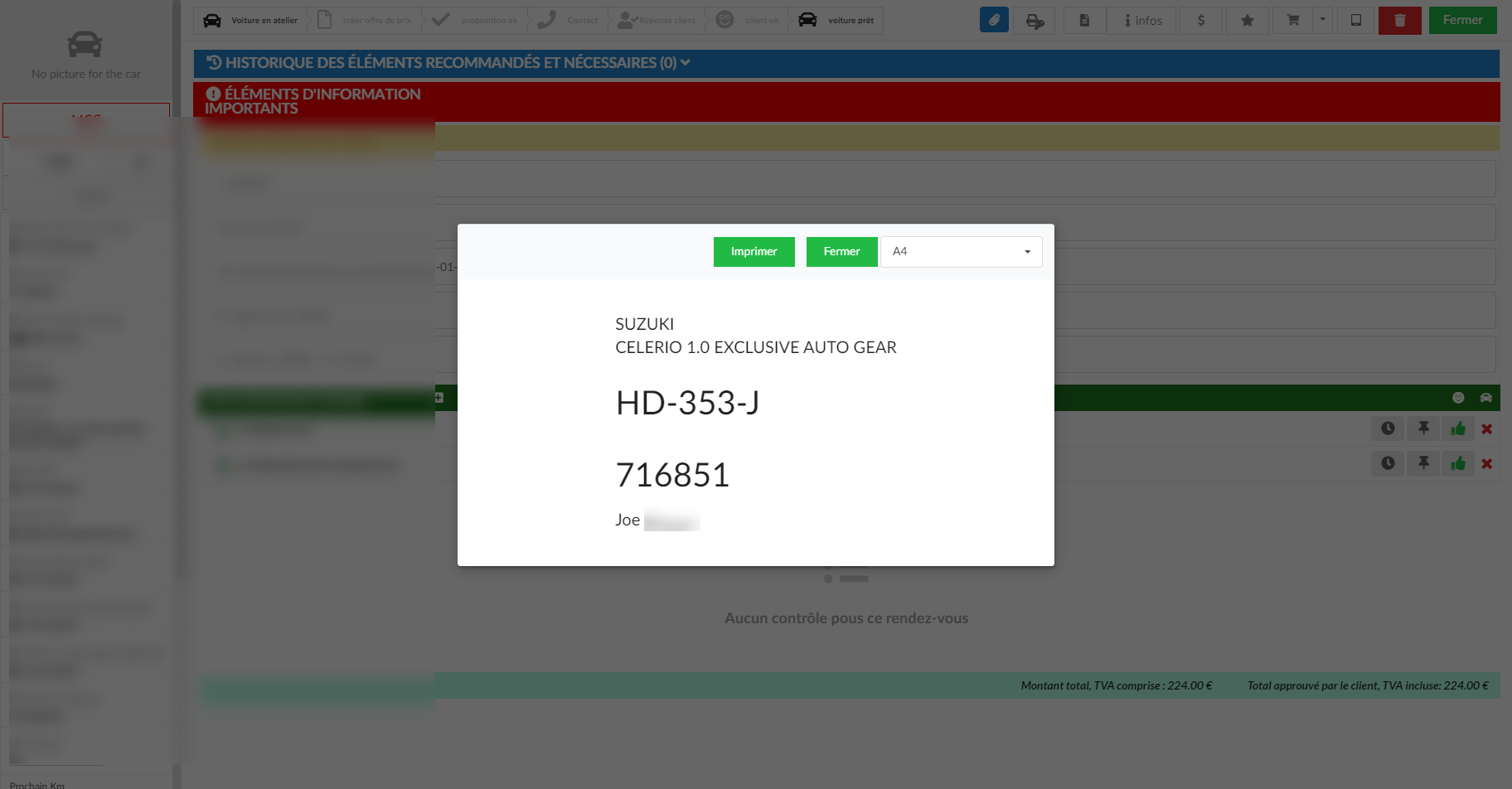Open the document icon button

click(1084, 21)
